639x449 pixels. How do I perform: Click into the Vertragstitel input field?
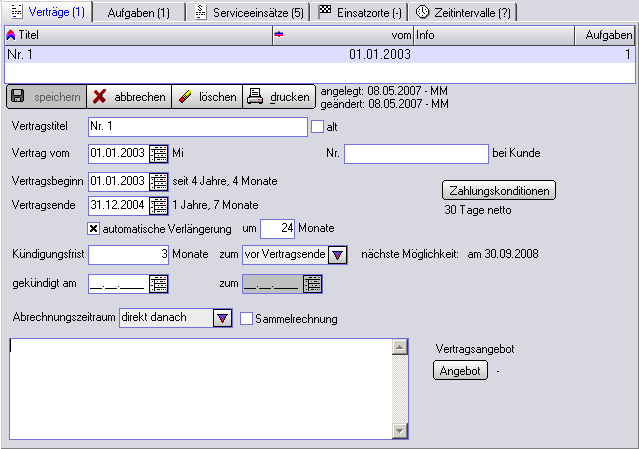196,127
